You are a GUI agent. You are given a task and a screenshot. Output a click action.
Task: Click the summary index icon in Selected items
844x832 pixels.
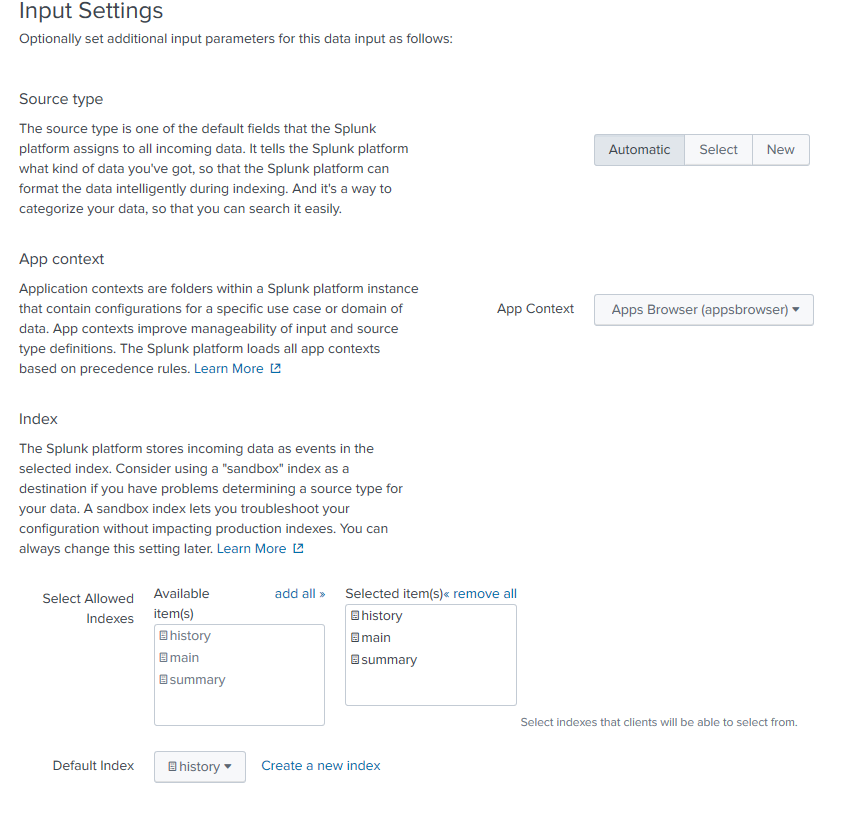pos(355,660)
